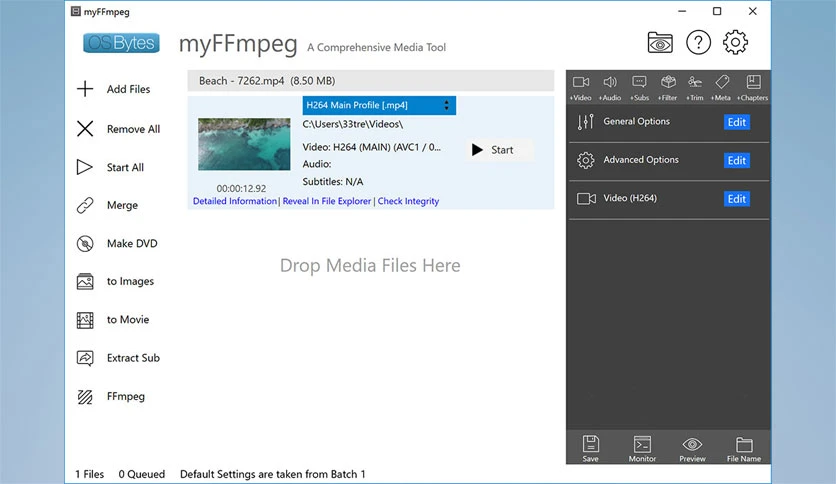Save the batch settings
Image resolution: width=836 pixels, height=484 pixels.
590,448
